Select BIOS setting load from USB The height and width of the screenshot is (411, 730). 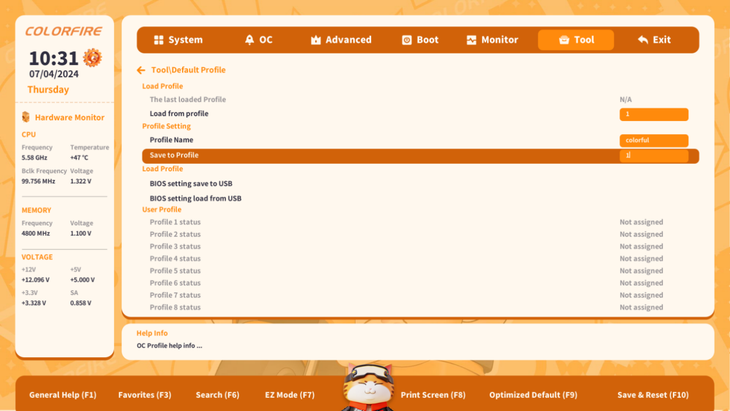pos(195,198)
